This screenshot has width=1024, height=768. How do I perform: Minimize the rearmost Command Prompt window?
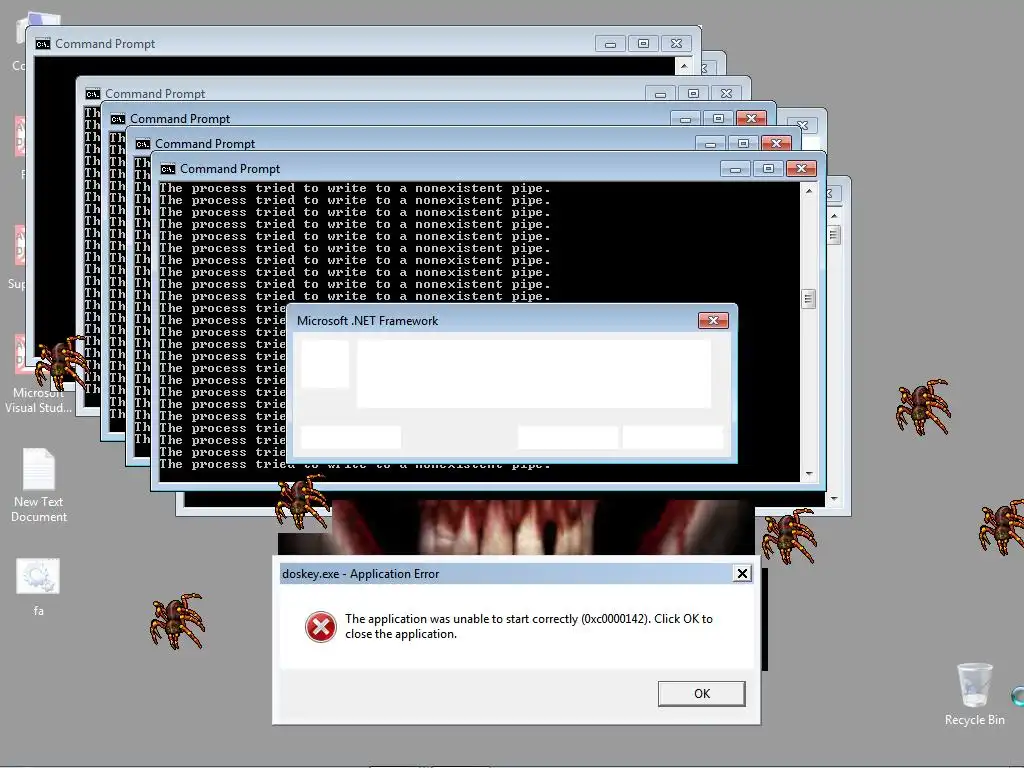click(611, 44)
